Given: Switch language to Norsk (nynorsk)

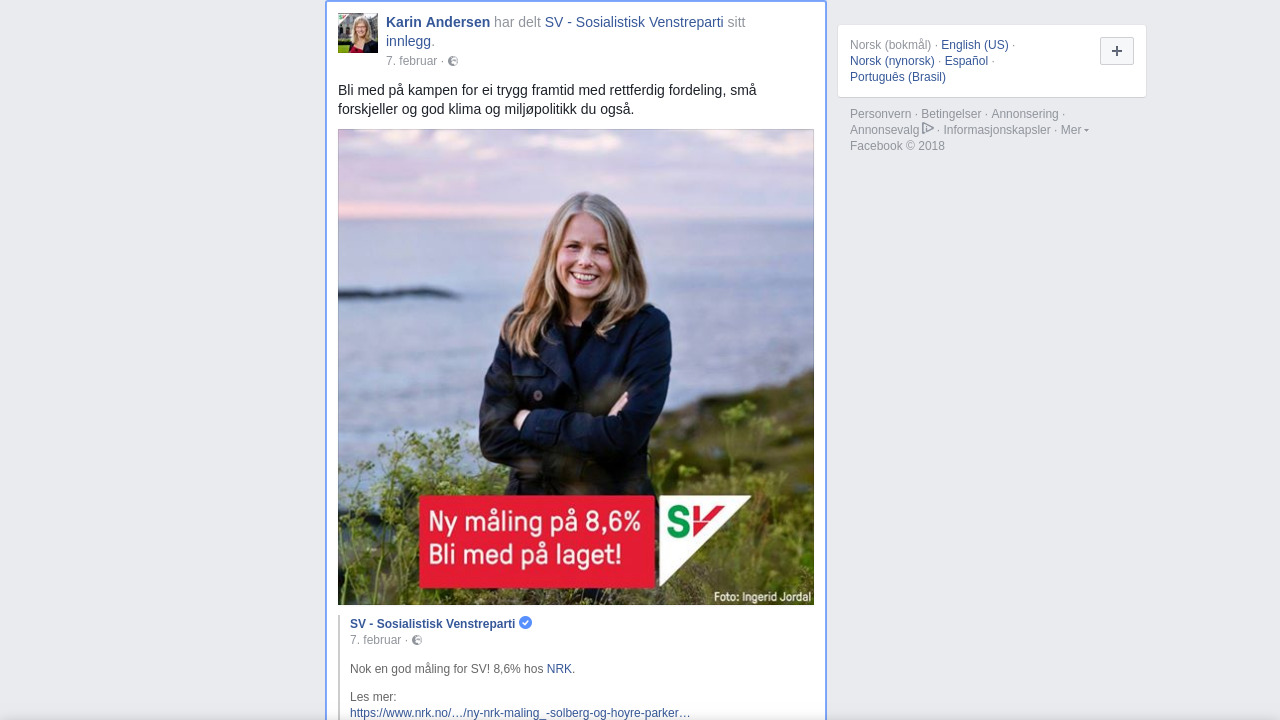Looking at the screenshot, I should pos(892,61).
